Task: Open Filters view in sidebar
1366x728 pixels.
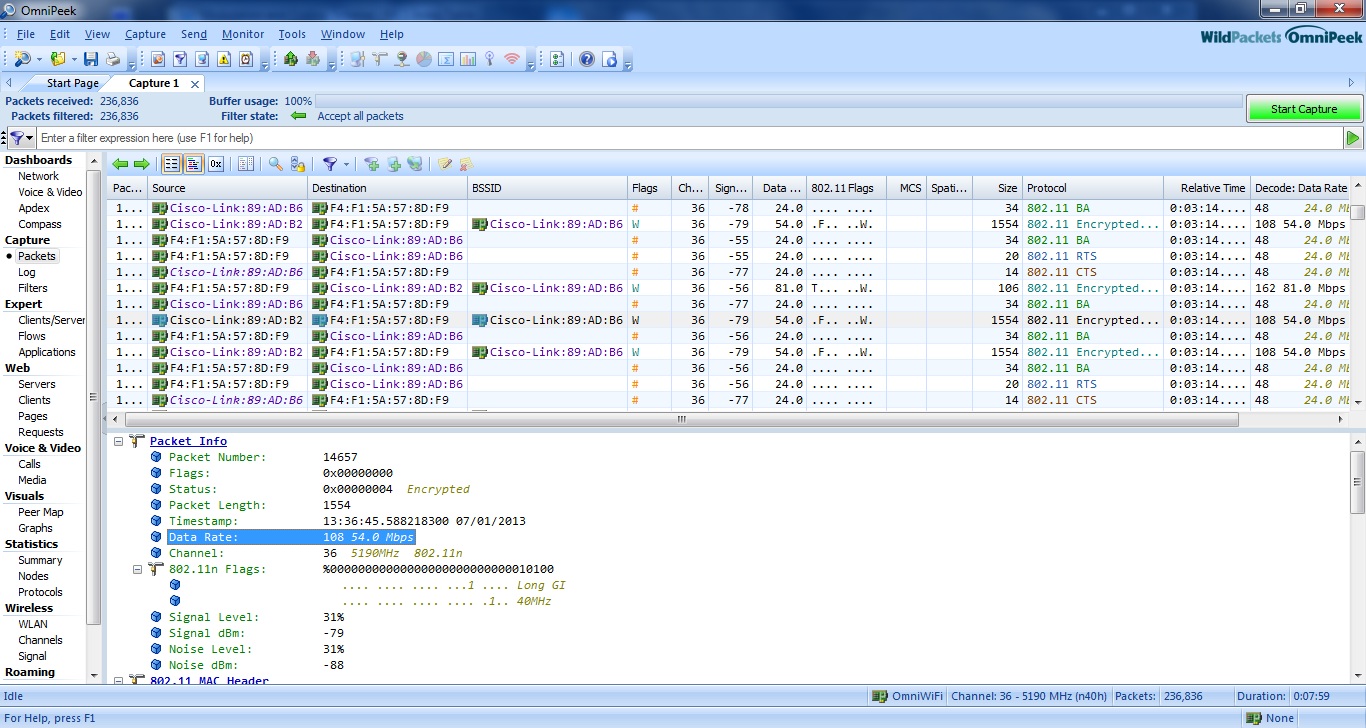Action: [x=33, y=288]
